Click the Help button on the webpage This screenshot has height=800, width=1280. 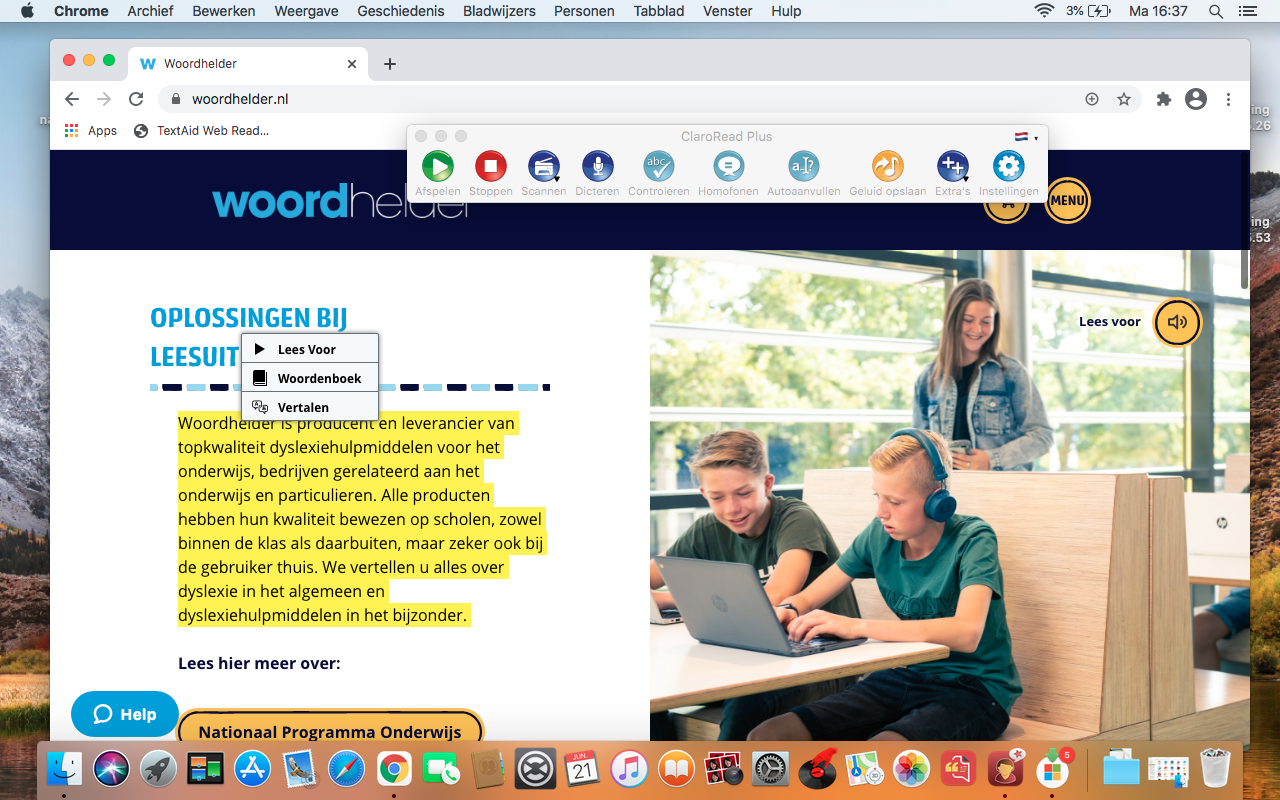pos(124,714)
